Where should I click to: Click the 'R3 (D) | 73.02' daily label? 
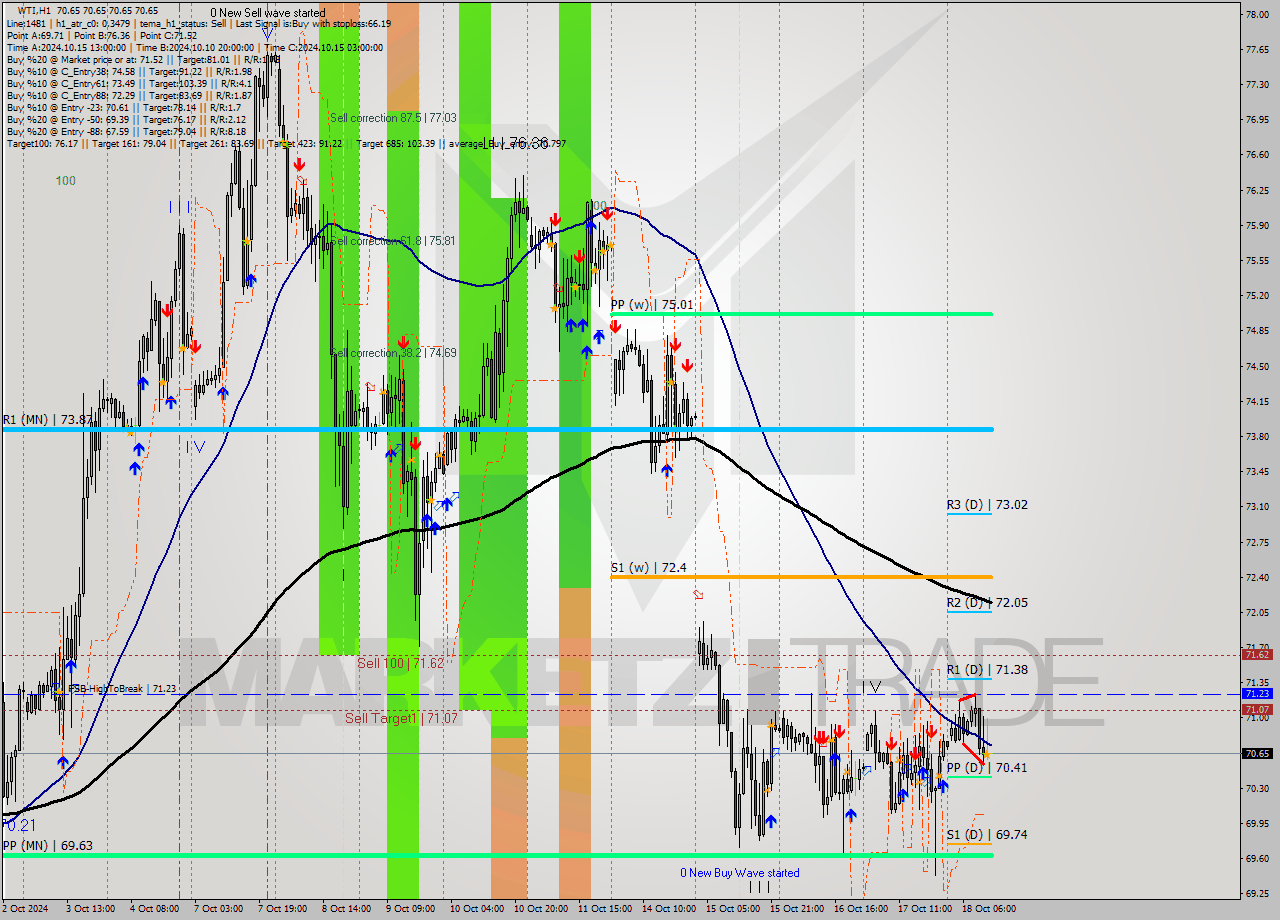(987, 505)
